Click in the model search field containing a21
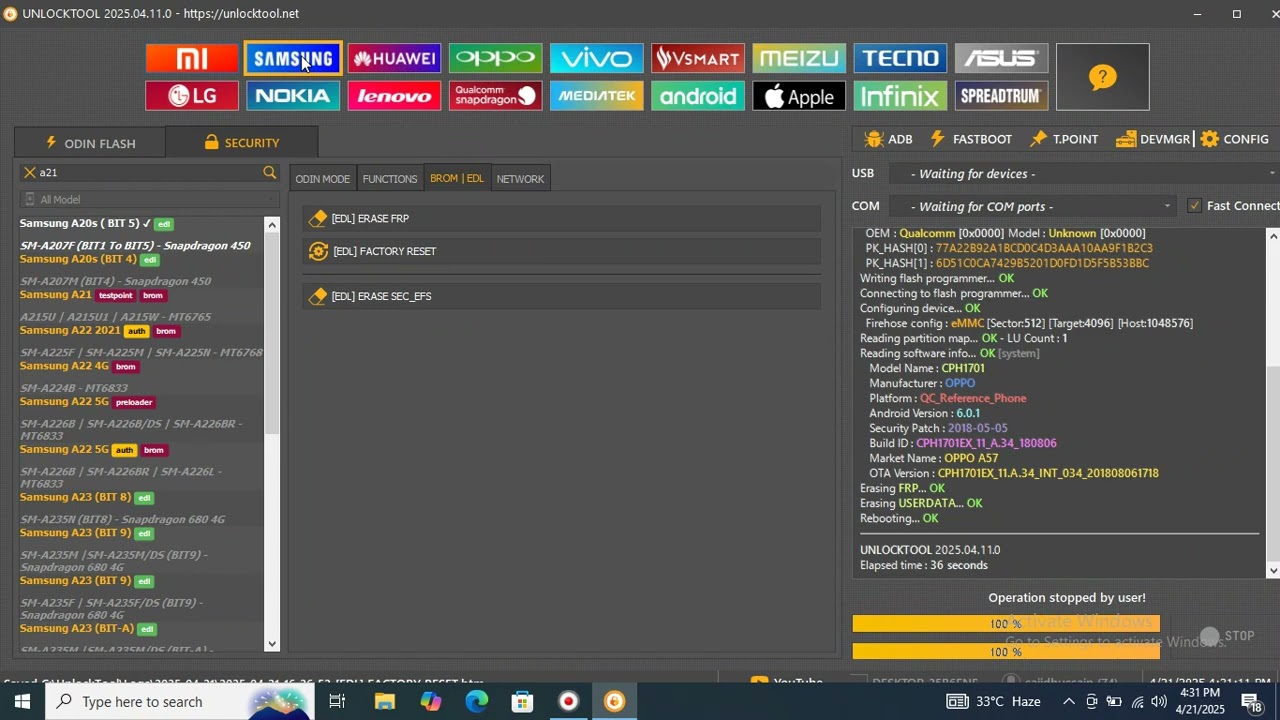This screenshot has width=1280, height=720. (x=148, y=173)
